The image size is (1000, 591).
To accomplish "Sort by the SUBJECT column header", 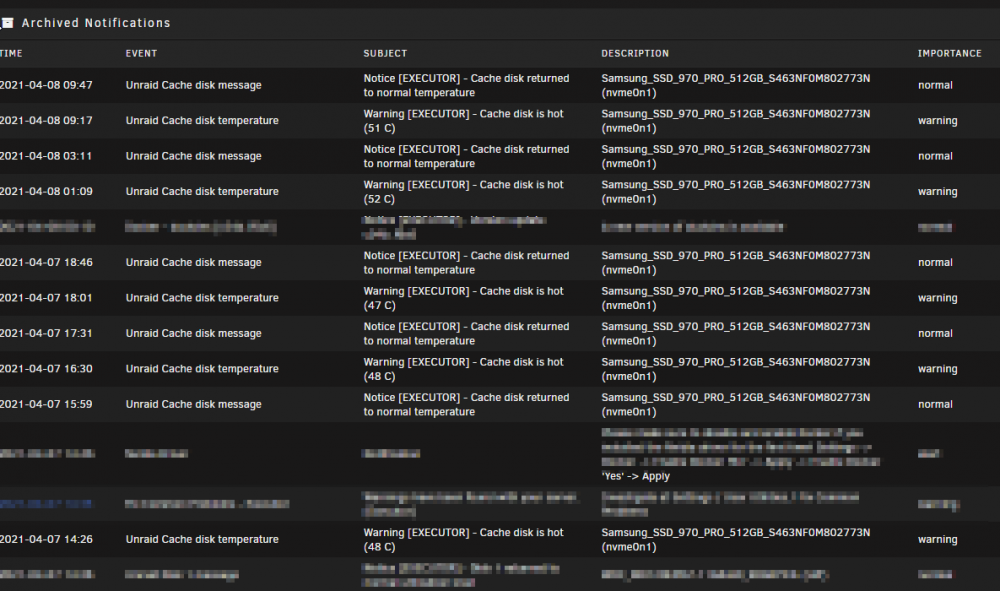I will coord(385,54).
